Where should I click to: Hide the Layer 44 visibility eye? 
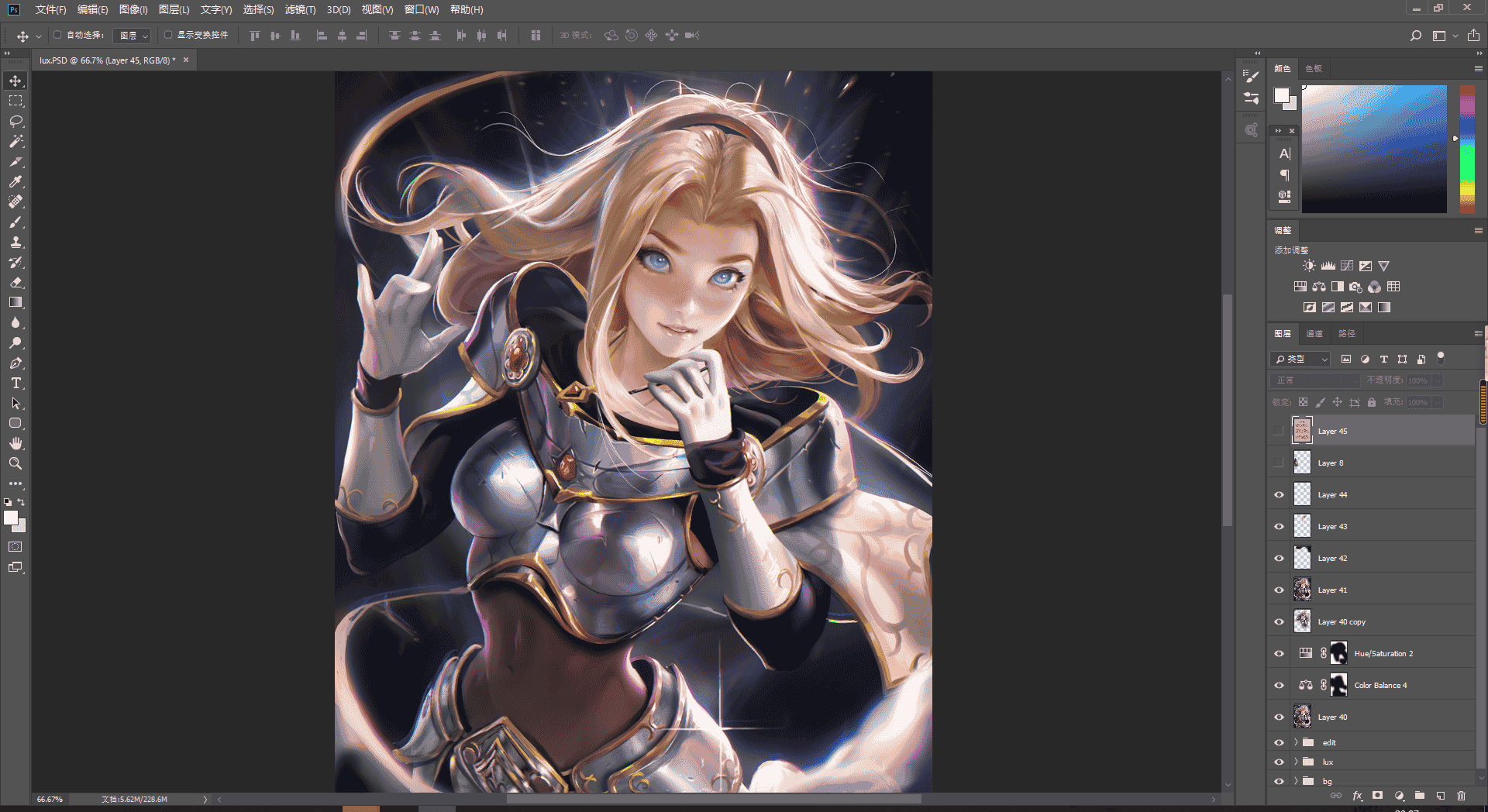tap(1279, 494)
